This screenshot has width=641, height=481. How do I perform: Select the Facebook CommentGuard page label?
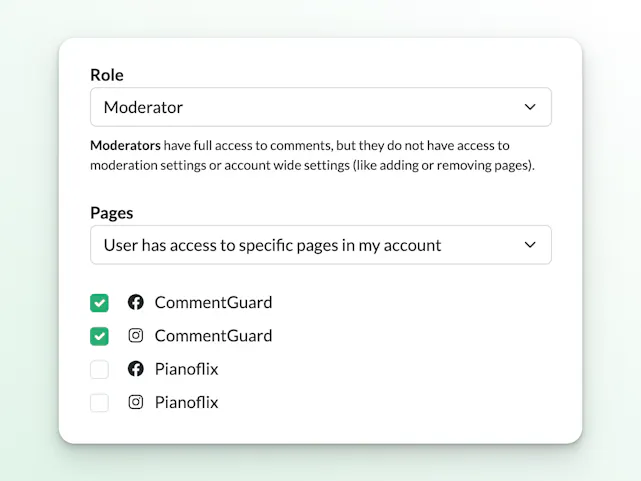[x=213, y=302]
